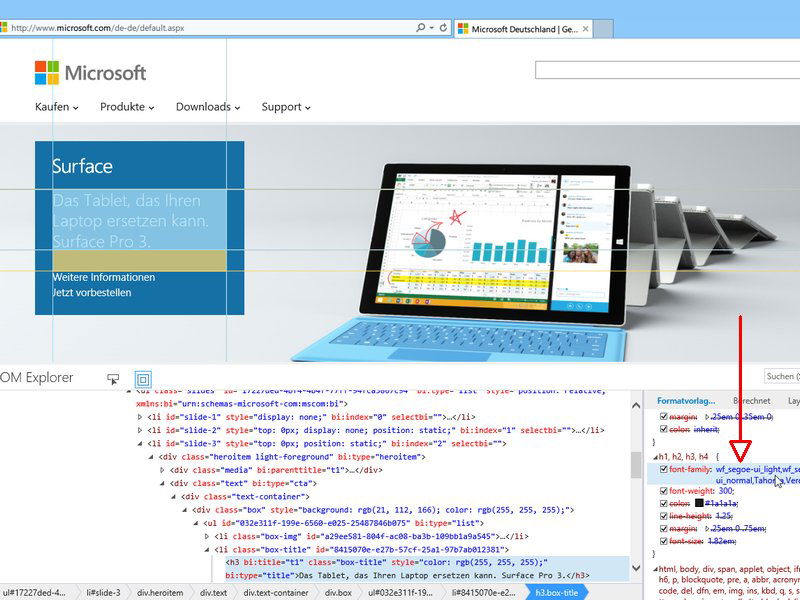This screenshot has height=600, width=800.
Task: Toggle the margin .25em 0 .35em 0 checkbox
Action: tap(663, 417)
